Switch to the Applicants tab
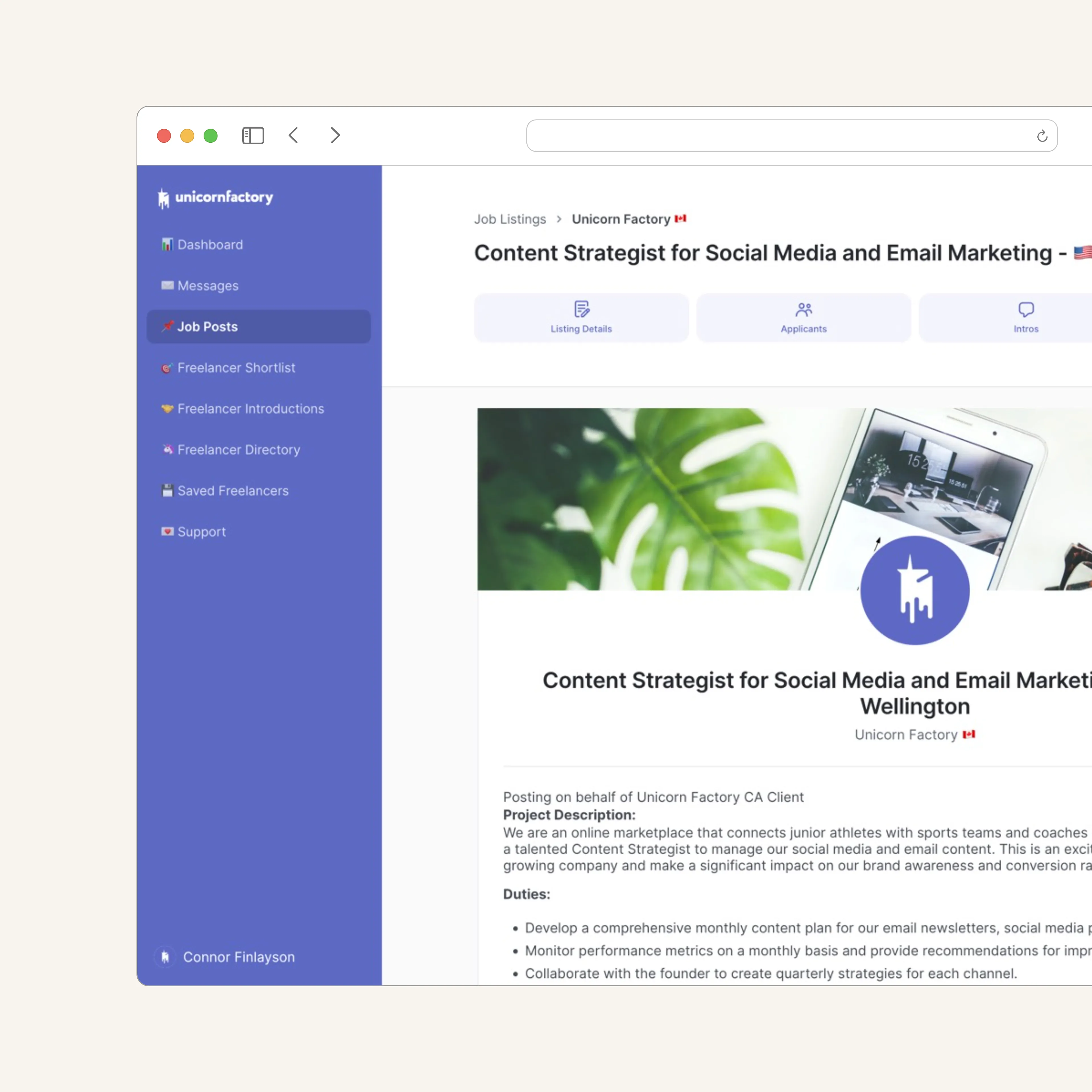Image resolution: width=1092 pixels, height=1092 pixels. 803,318
